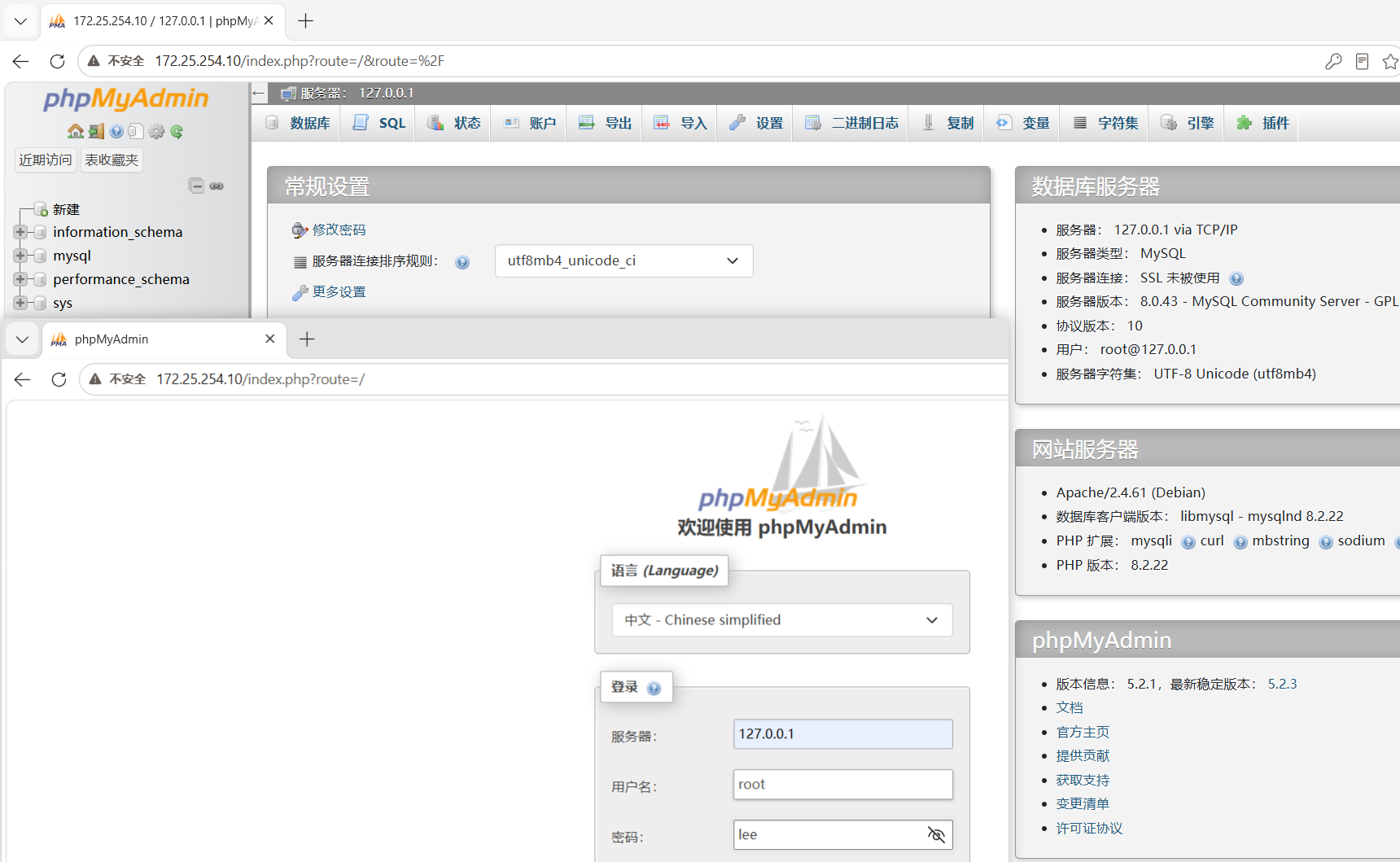1400x862 pixels.
Task: Click the 密码 input field
Action: [842, 835]
